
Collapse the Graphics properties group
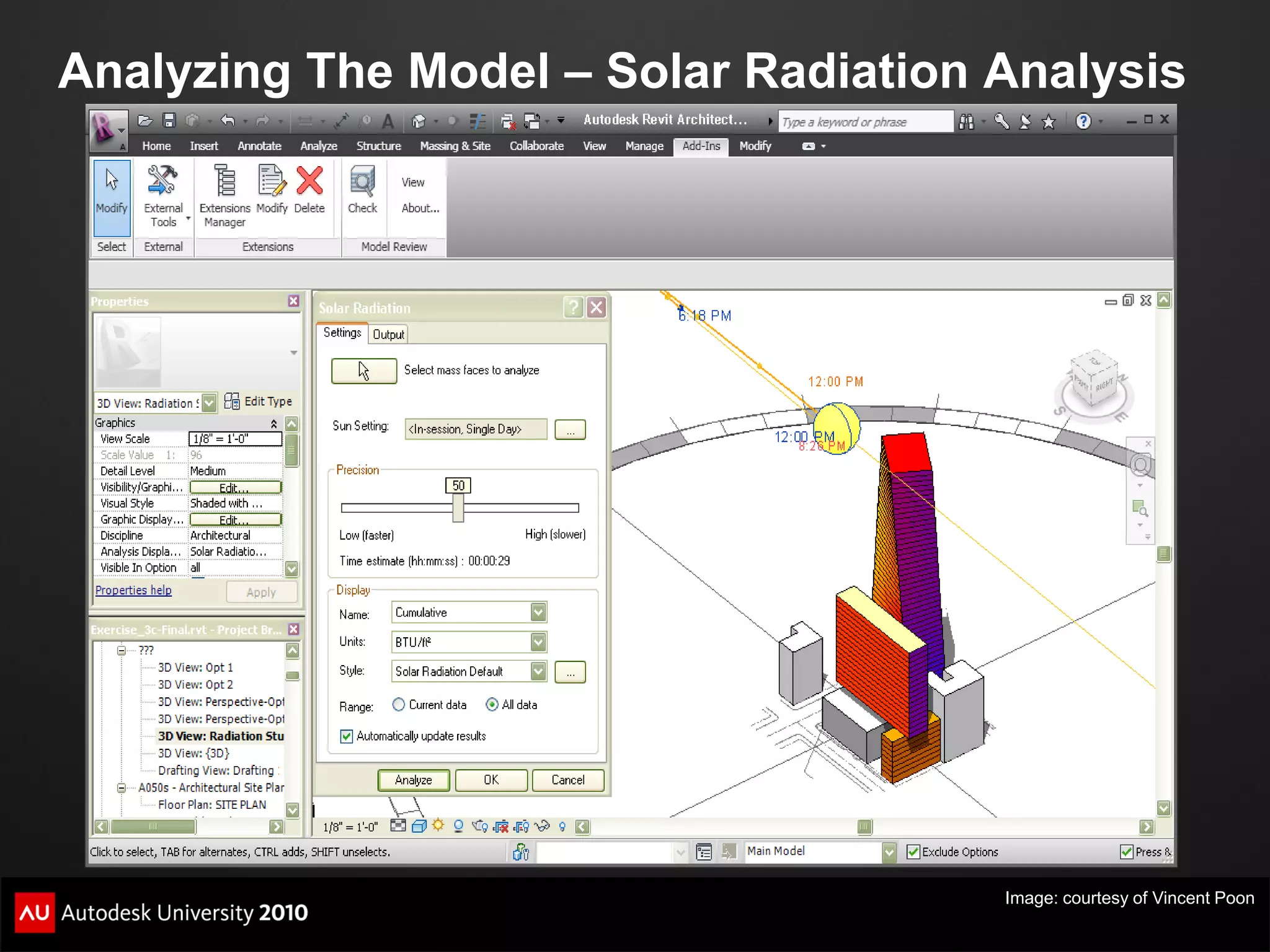273,423
